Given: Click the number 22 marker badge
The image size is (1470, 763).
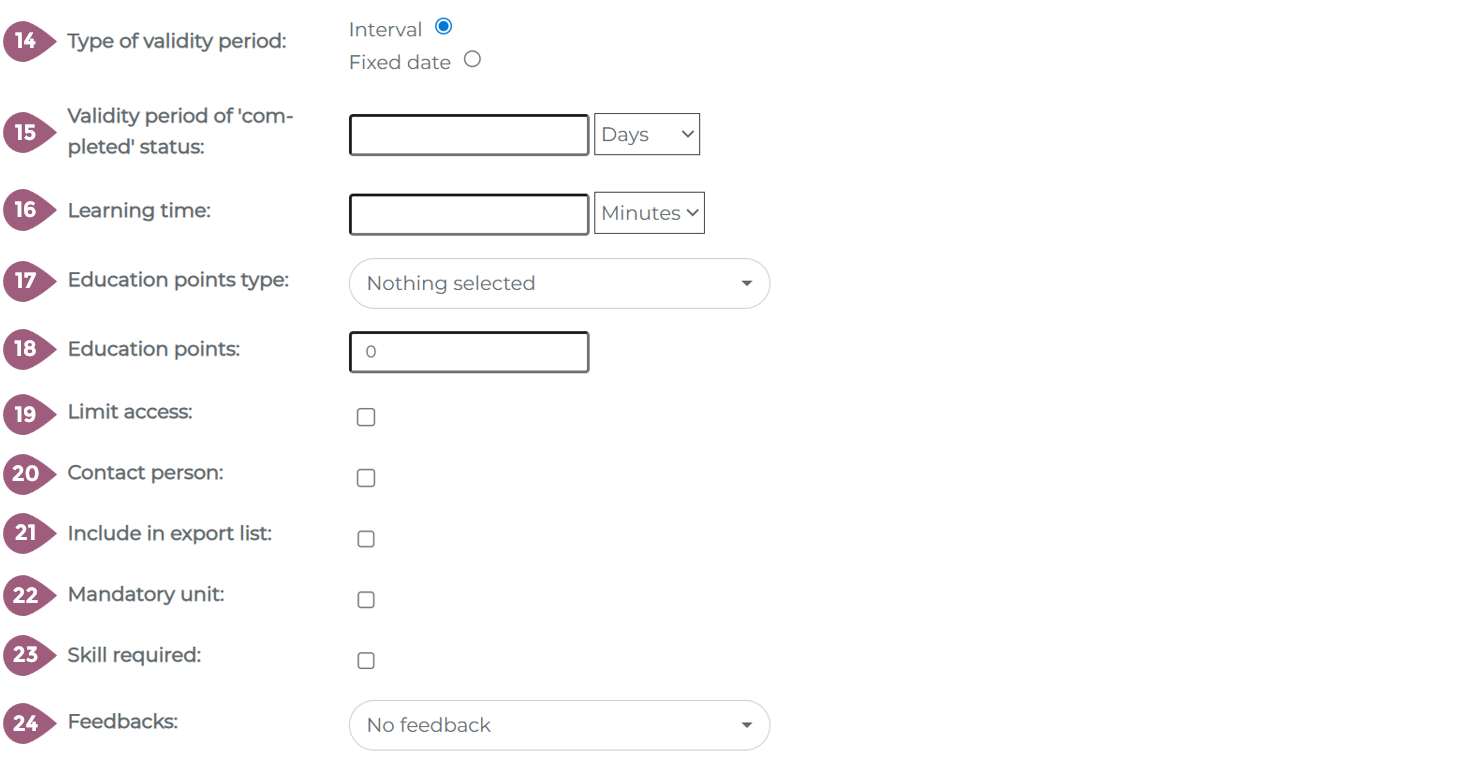Looking at the screenshot, I should pyautogui.click(x=26, y=596).
